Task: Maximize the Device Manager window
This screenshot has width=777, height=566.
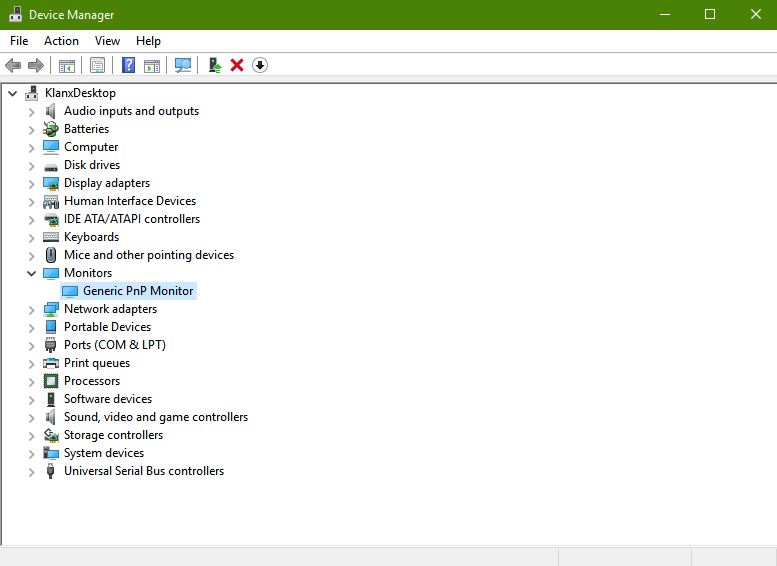Action: [710, 14]
